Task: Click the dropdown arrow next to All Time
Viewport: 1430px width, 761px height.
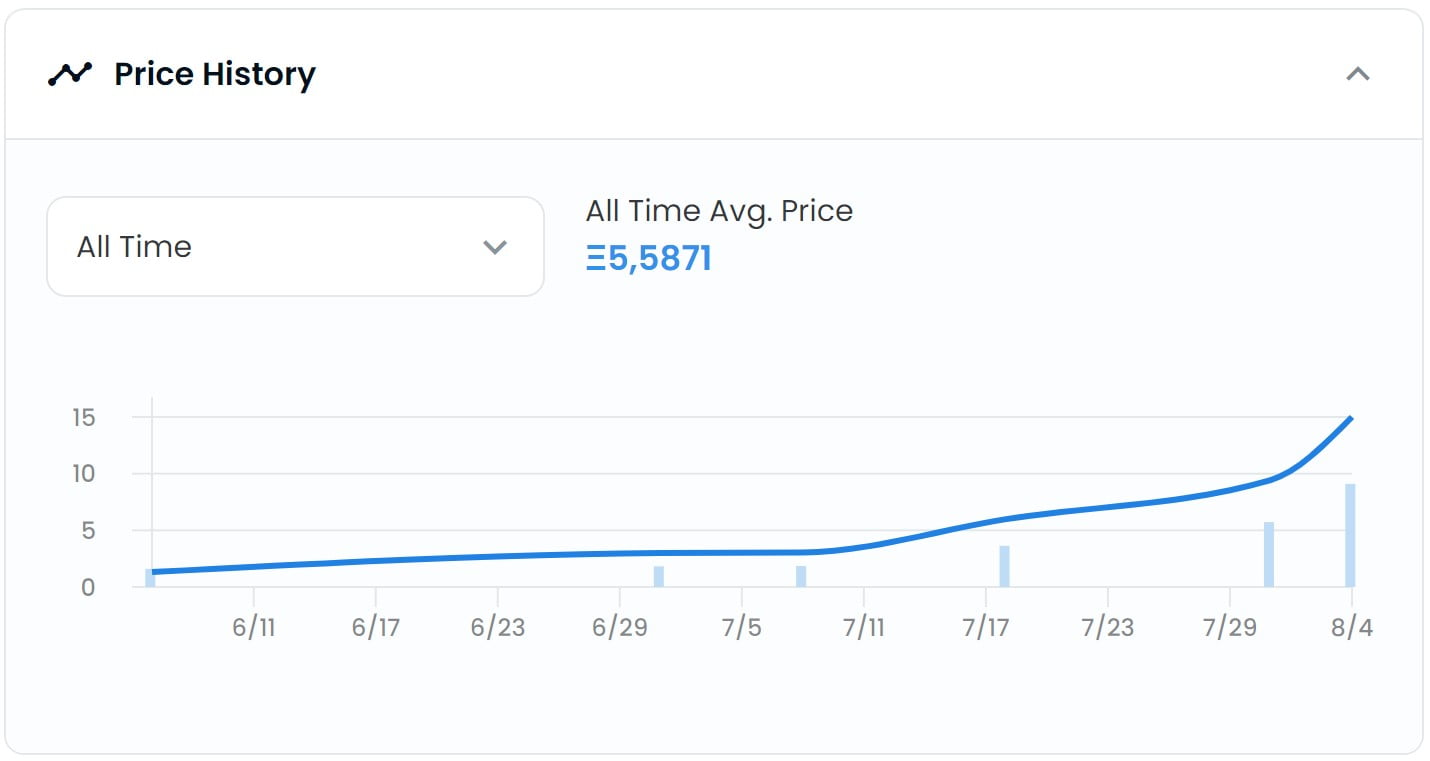Action: point(495,247)
